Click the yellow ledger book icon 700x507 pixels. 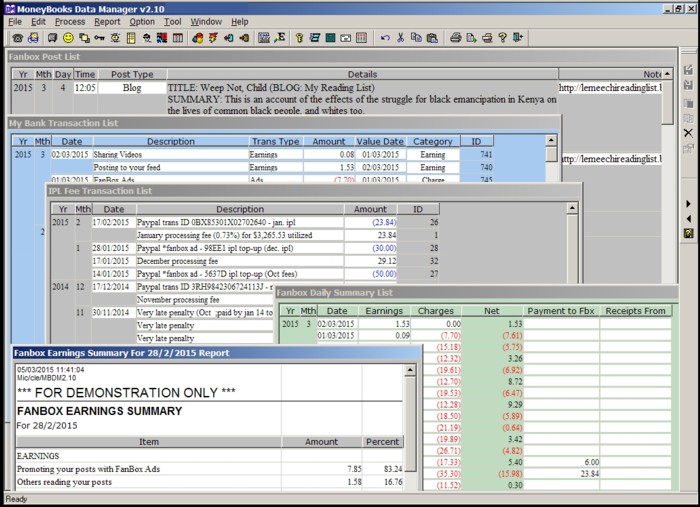(131, 38)
